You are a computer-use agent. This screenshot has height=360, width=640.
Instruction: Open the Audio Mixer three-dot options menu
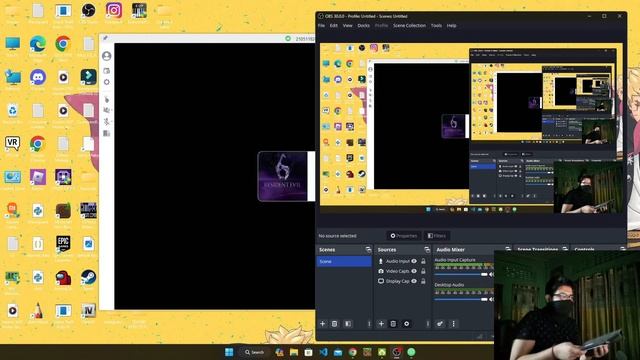pyautogui.click(x=453, y=324)
